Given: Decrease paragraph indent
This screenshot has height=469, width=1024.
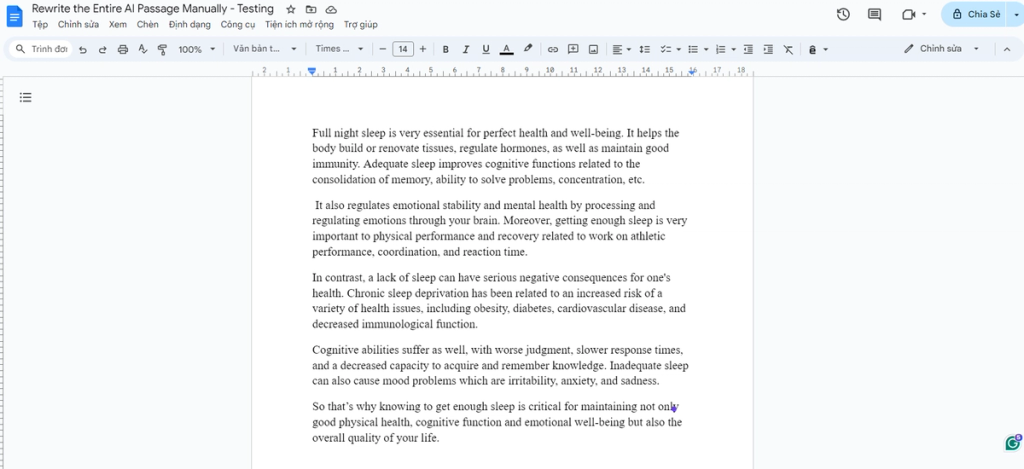Looking at the screenshot, I should pos(748,49).
